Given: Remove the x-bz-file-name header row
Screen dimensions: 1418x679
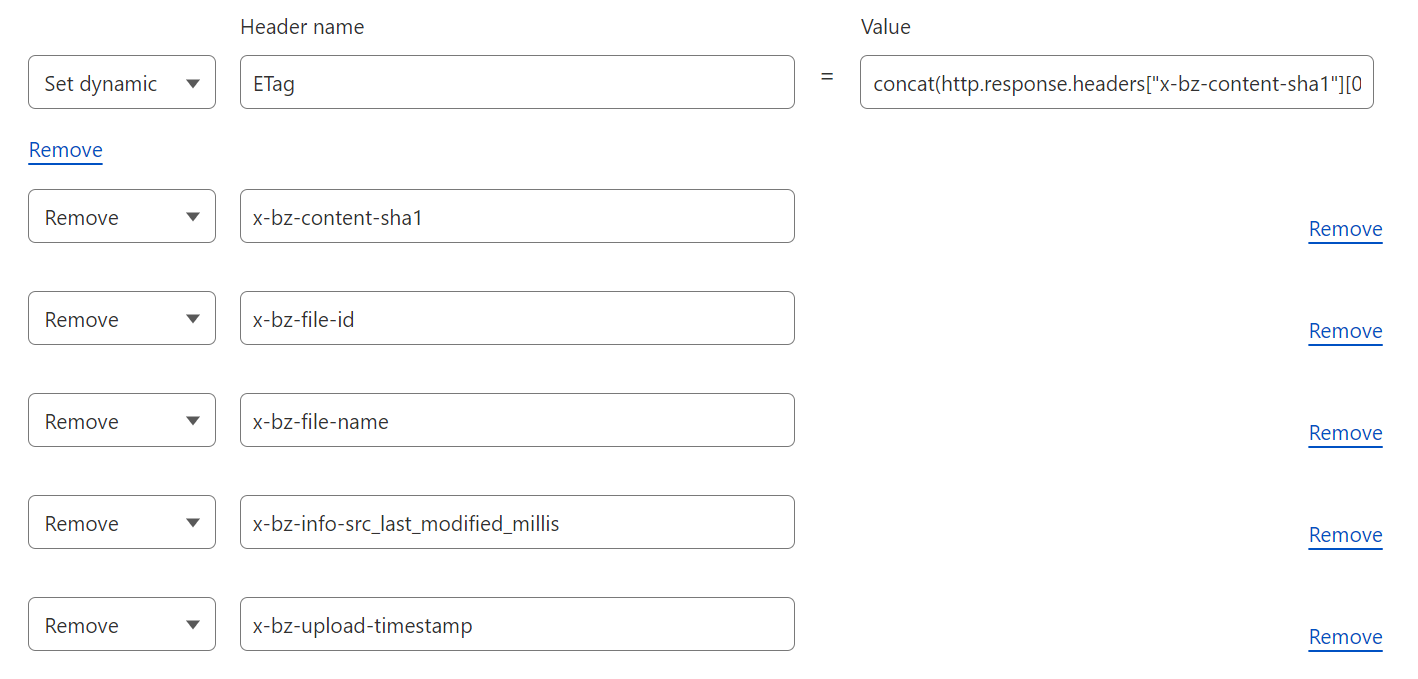Looking at the screenshot, I should [1345, 433].
